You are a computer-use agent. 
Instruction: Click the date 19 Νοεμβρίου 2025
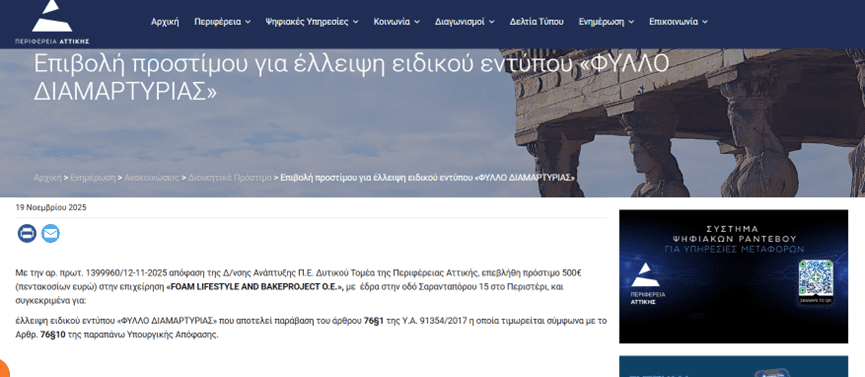[51, 208]
